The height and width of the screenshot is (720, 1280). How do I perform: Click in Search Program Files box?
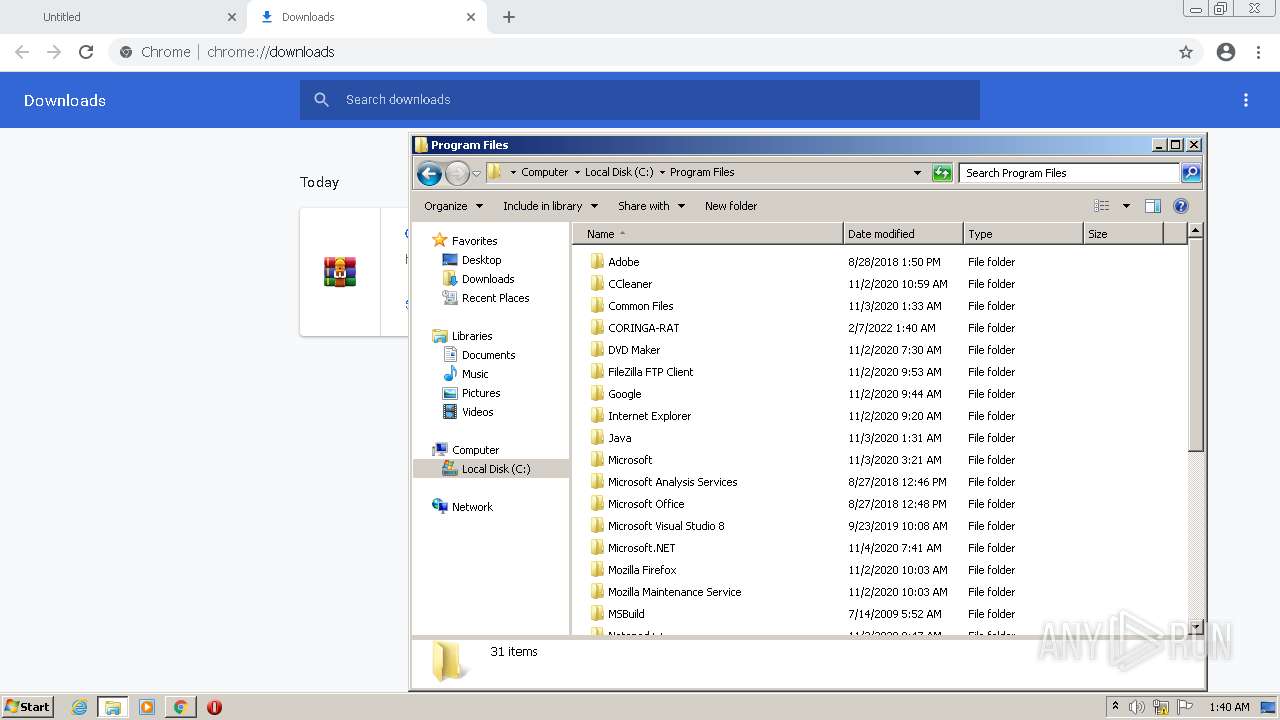1069,173
